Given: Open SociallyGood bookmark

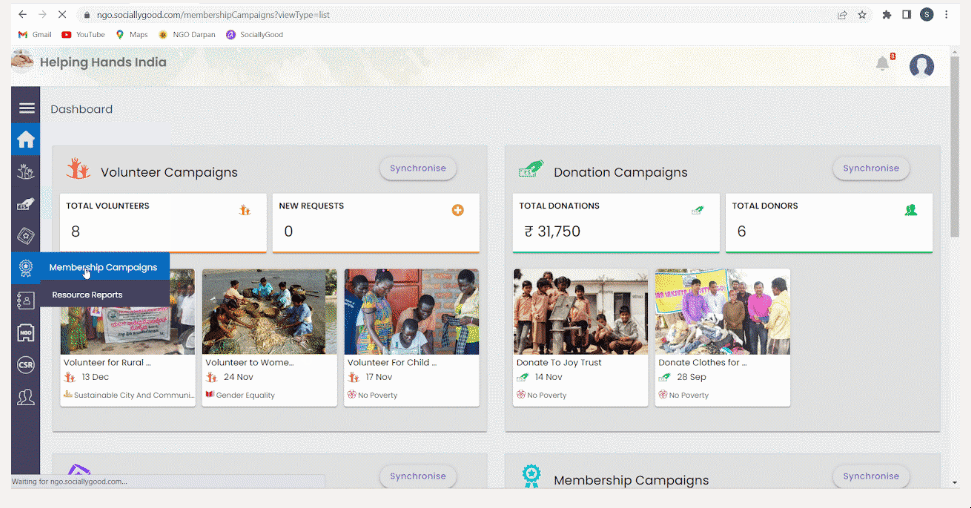Looking at the screenshot, I should [x=255, y=35].
